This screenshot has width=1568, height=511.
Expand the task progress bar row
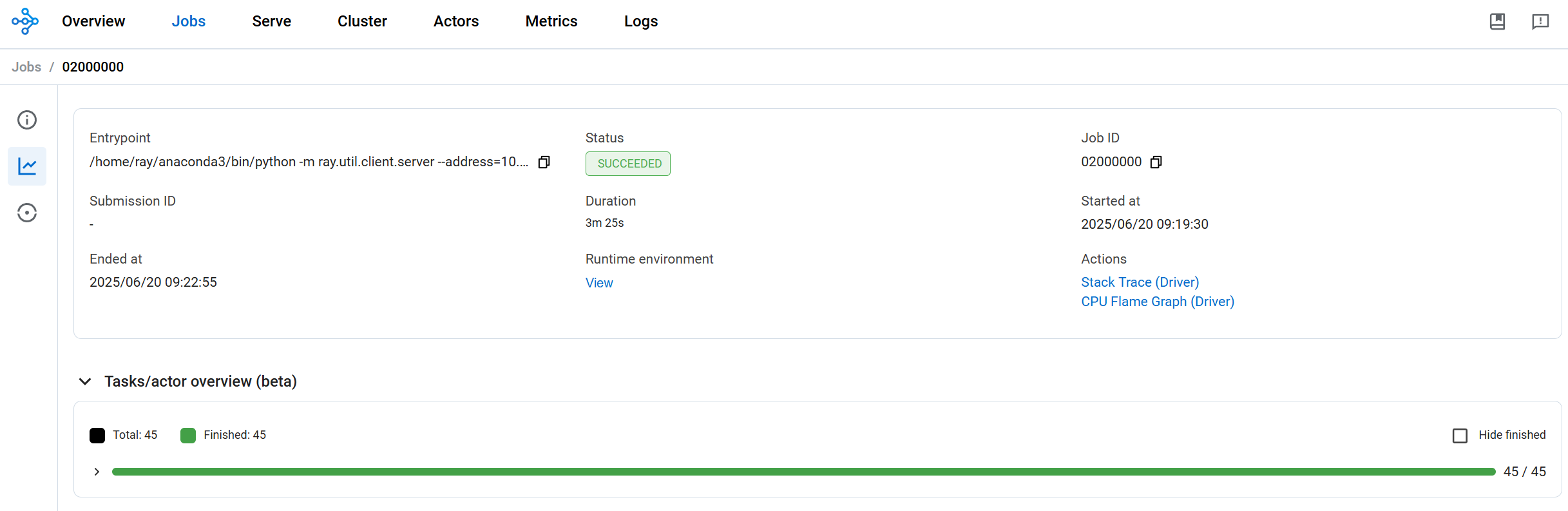(x=97, y=472)
